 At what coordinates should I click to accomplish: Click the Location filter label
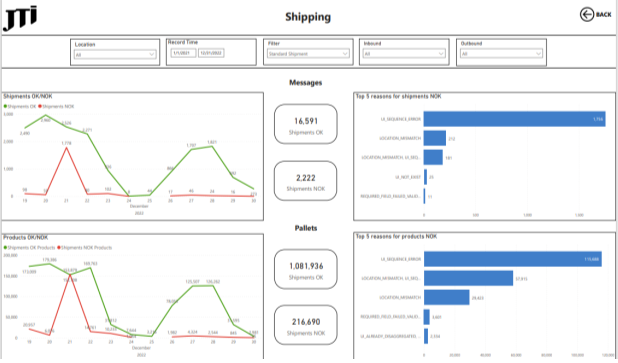pyautogui.click(x=85, y=45)
